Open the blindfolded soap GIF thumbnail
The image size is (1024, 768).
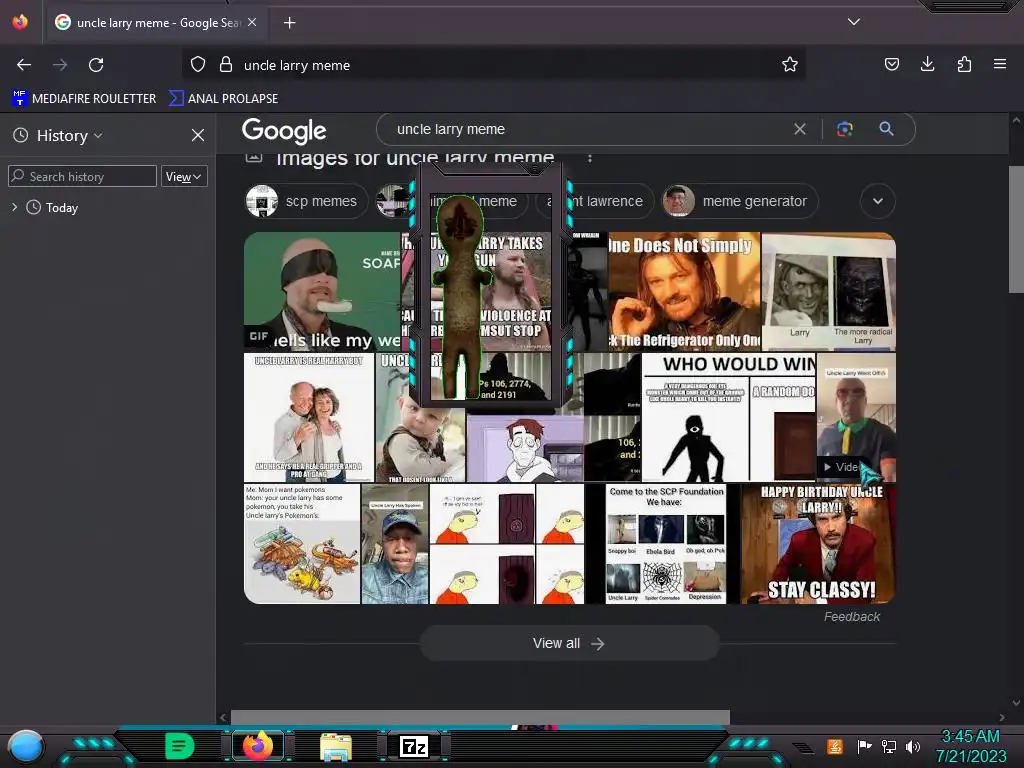click(x=322, y=291)
